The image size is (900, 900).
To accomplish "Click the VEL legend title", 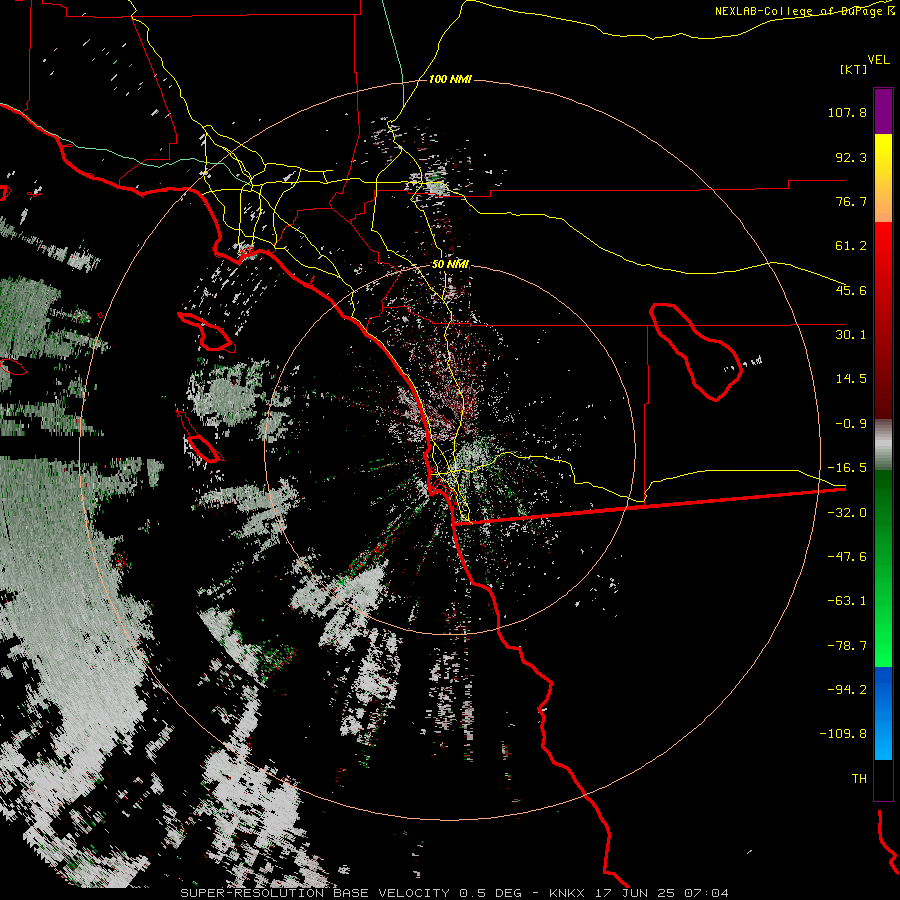I will 878,60.
